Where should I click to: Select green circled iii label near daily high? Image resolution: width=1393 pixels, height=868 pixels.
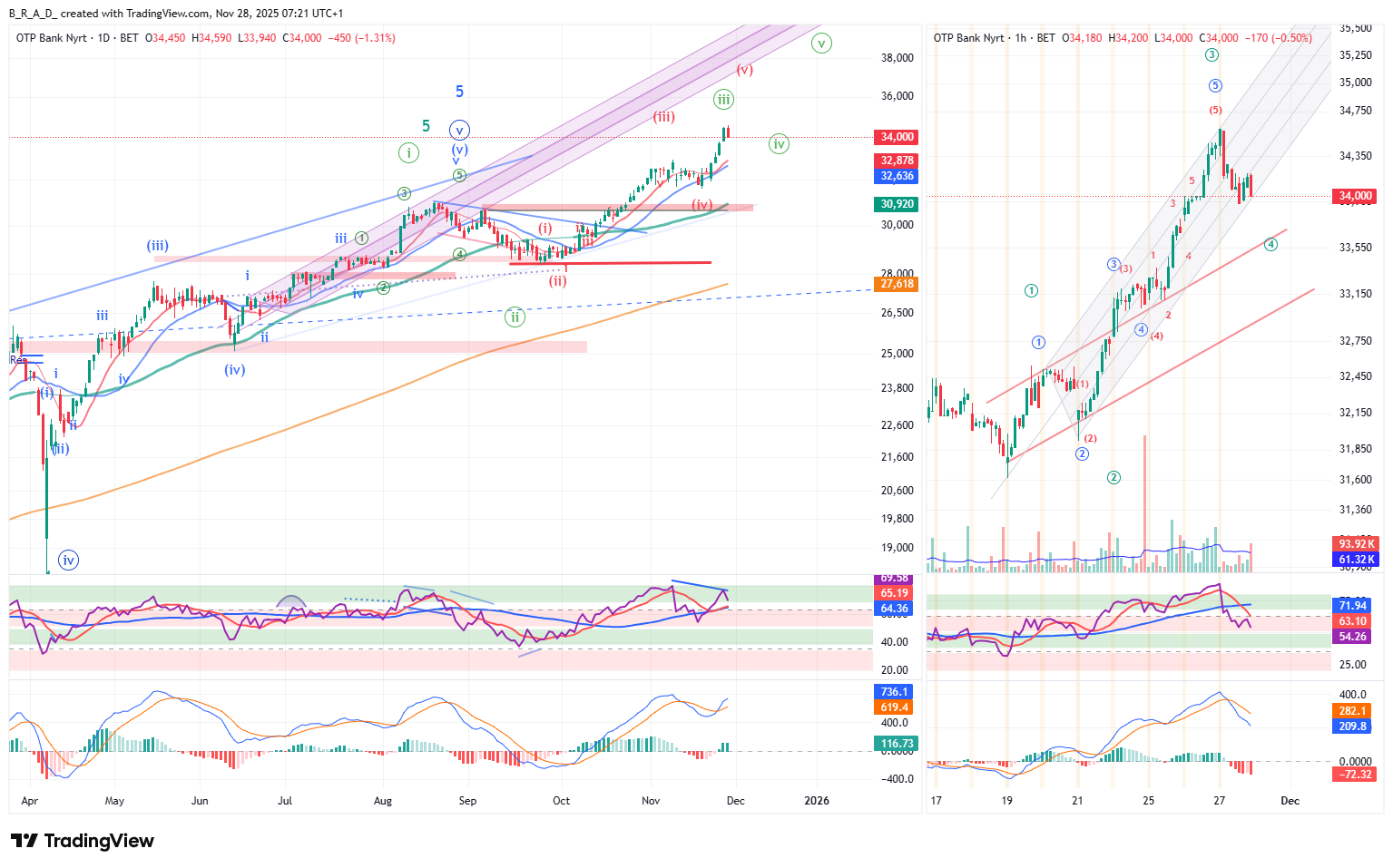pos(723,100)
